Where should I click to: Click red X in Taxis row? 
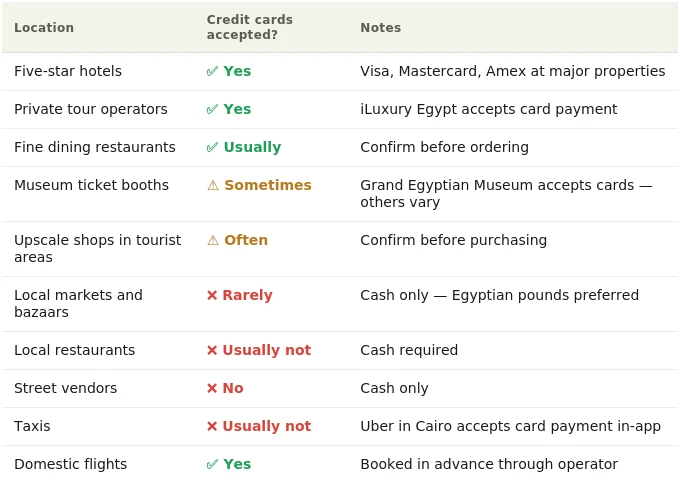coord(212,426)
